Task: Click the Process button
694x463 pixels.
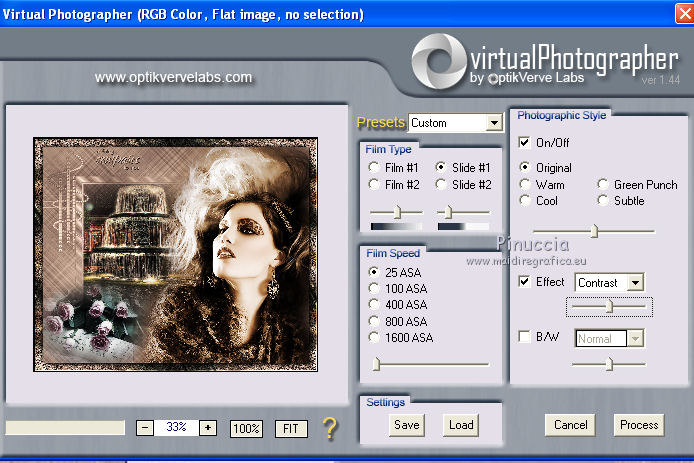Action: pos(639,425)
